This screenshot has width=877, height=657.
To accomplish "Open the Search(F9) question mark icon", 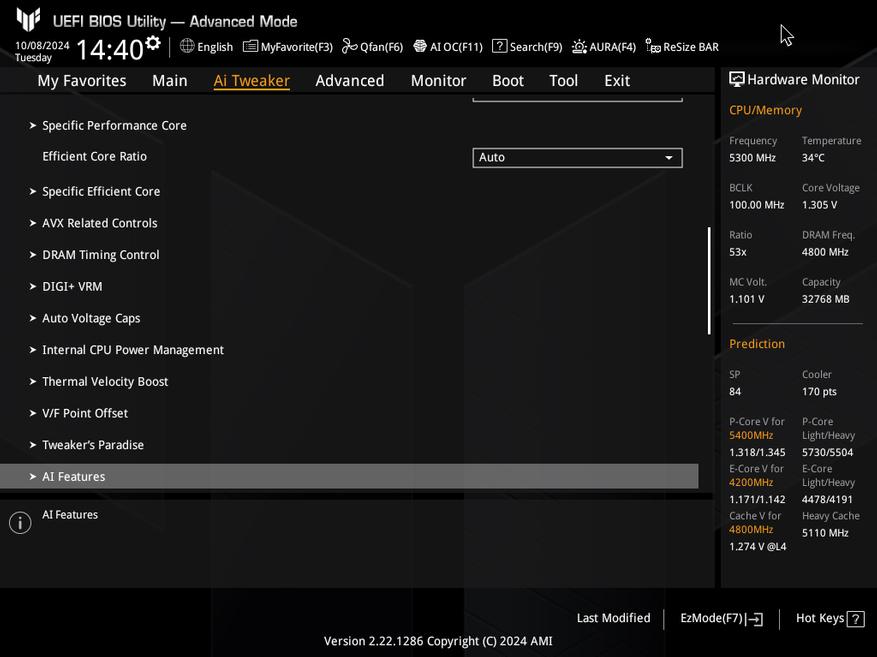I will [499, 46].
